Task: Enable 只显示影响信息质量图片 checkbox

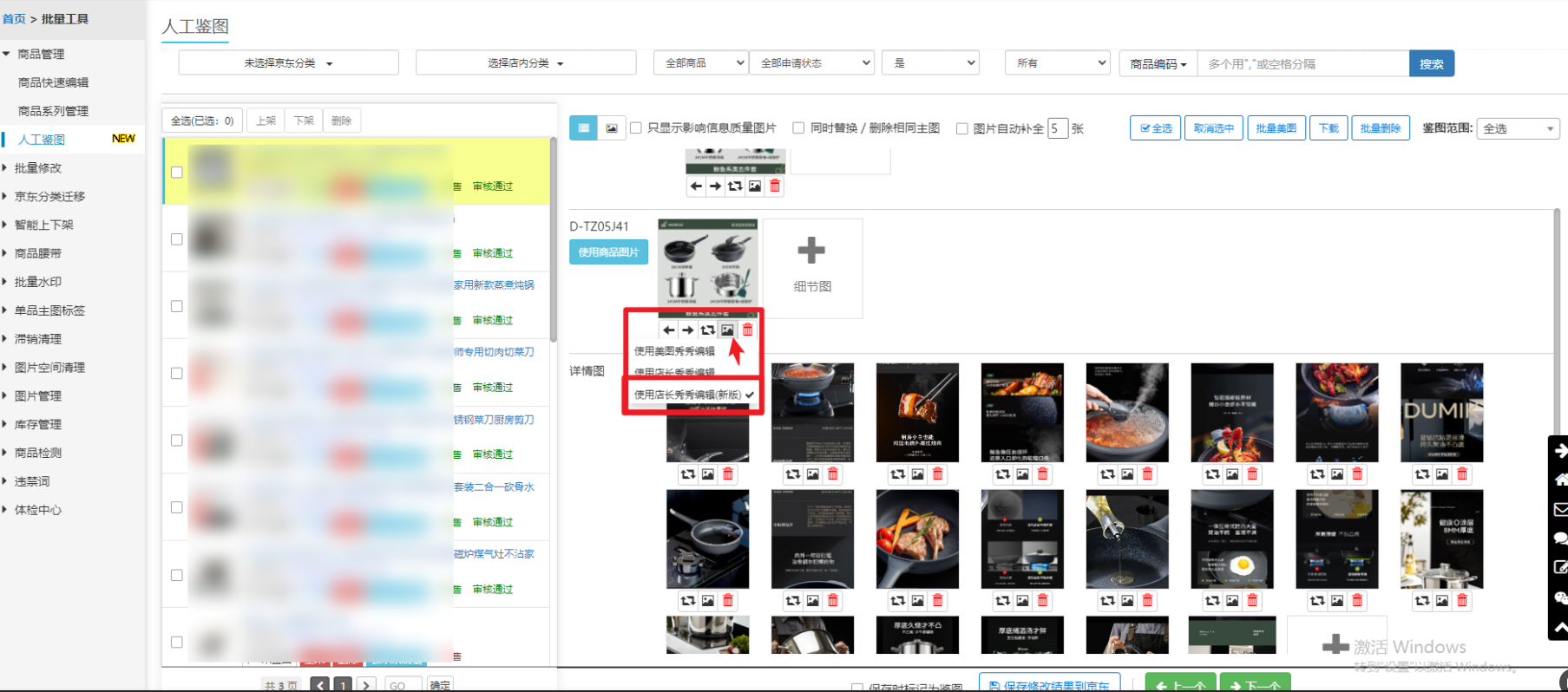Action: (x=636, y=128)
